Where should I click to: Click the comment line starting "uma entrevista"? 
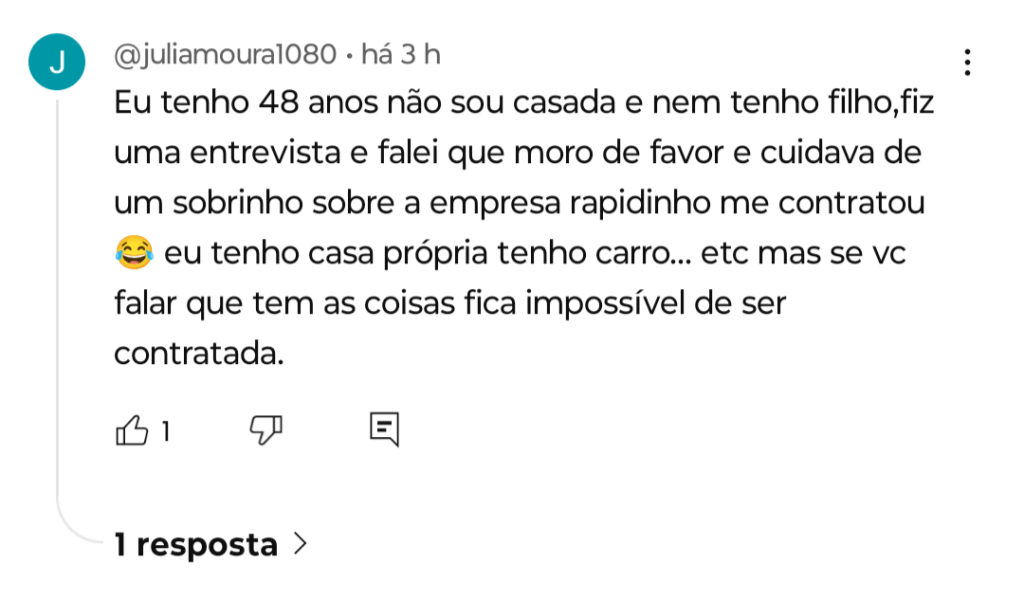click(x=517, y=154)
